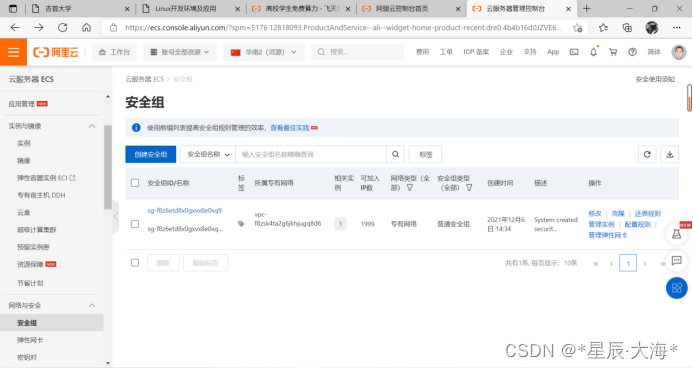Go to previous page of results
The width and height of the screenshot is (693, 369).
(611, 263)
